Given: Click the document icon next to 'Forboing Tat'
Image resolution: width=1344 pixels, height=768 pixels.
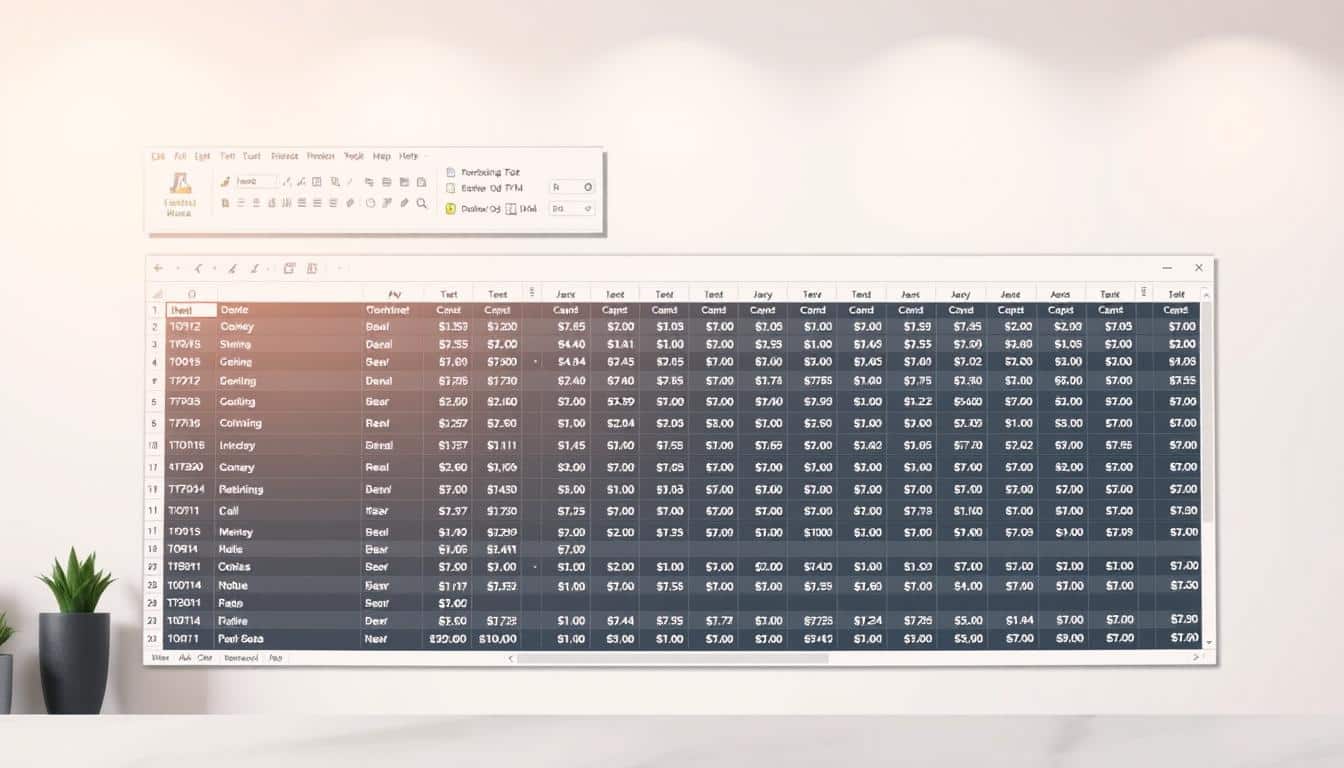Looking at the screenshot, I should [x=450, y=173].
